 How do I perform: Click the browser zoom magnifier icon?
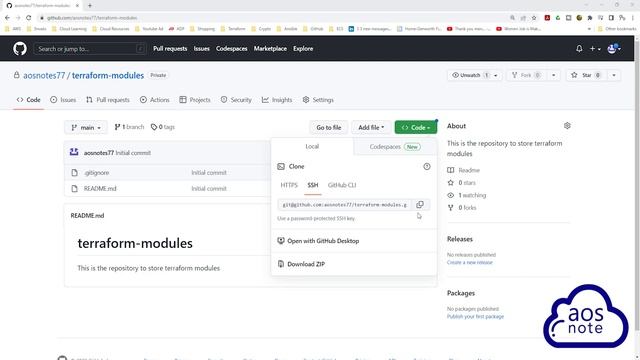click(x=512, y=18)
